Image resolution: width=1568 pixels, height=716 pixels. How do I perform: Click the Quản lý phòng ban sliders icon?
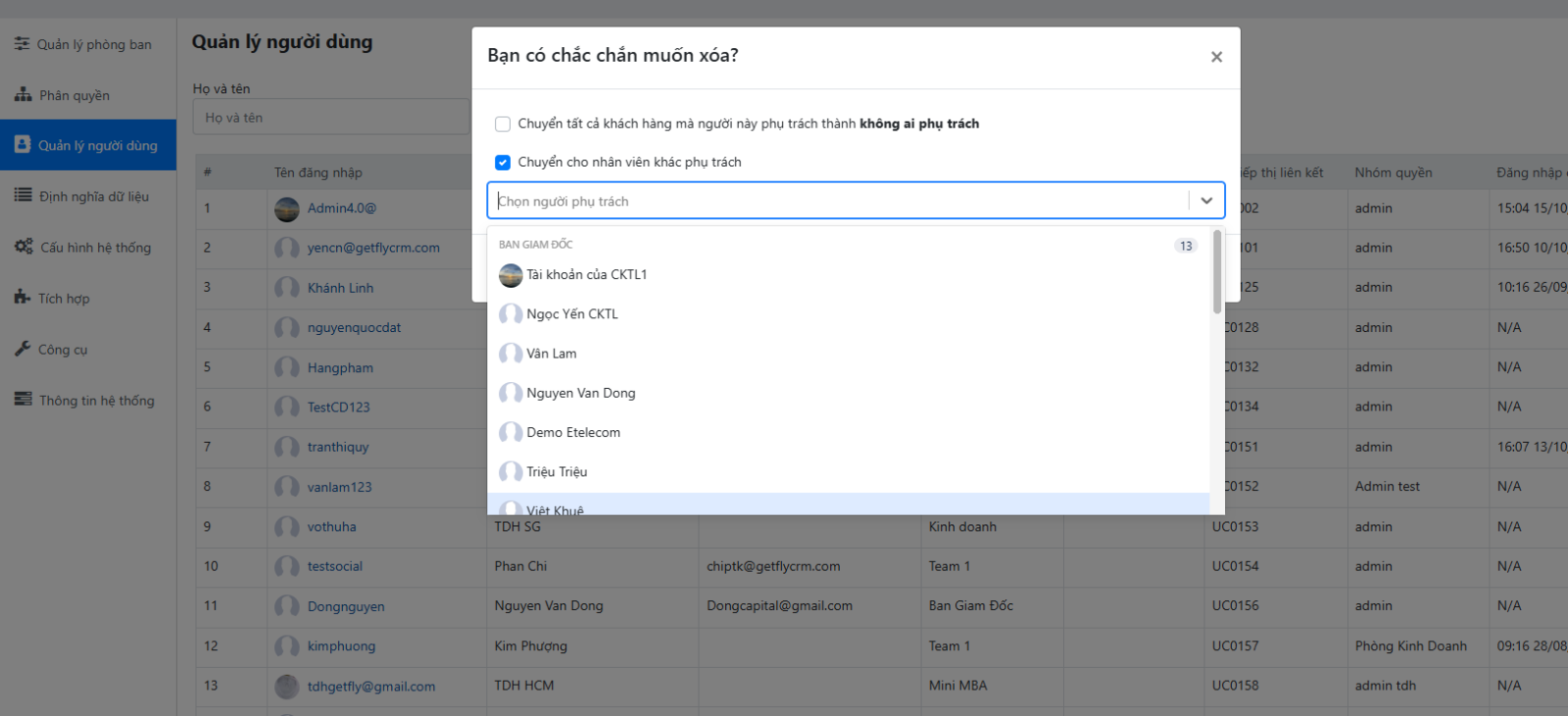click(22, 44)
